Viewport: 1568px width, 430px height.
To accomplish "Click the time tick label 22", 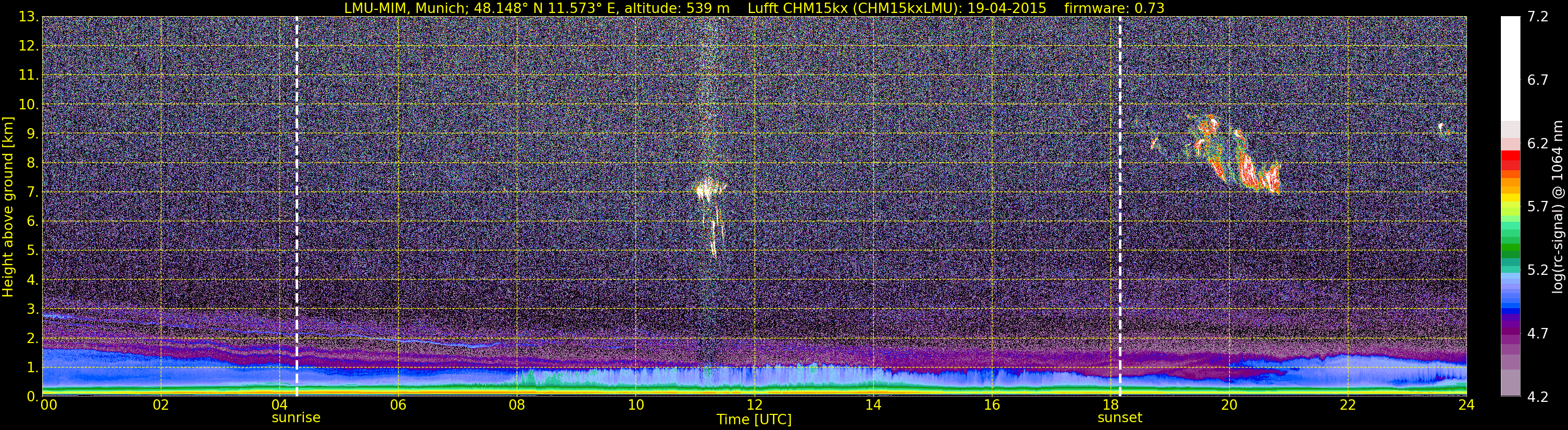I will (x=1348, y=405).
